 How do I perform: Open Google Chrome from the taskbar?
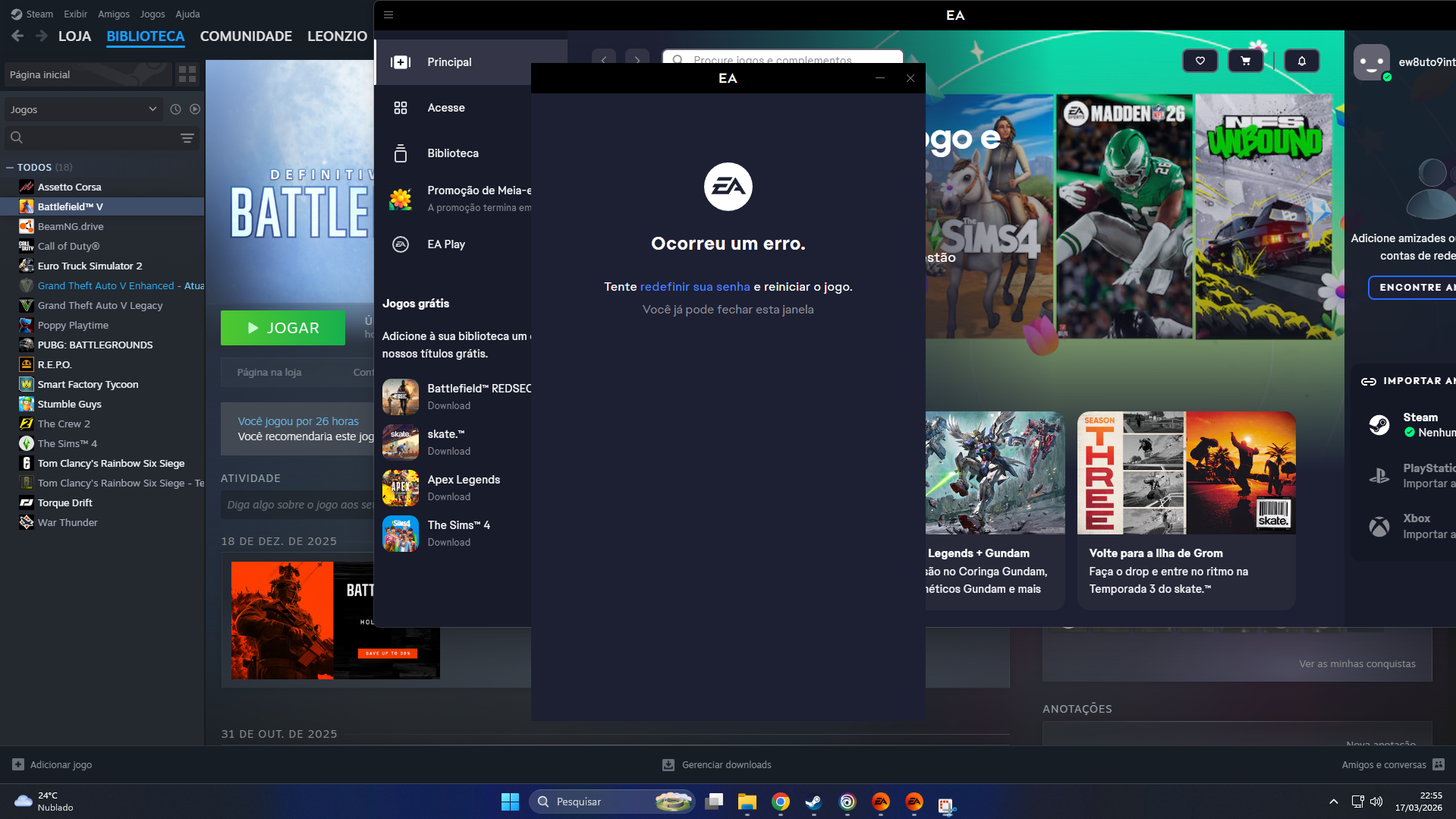[780, 802]
